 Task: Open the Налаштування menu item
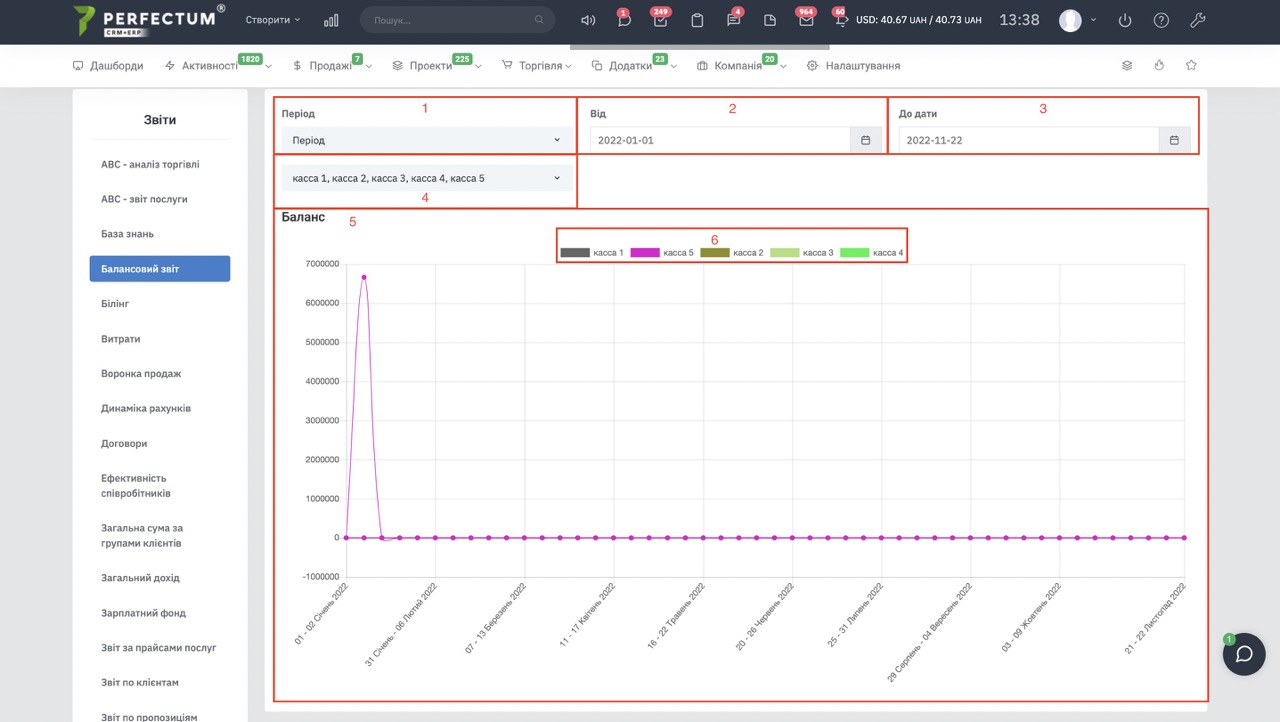[853, 66]
